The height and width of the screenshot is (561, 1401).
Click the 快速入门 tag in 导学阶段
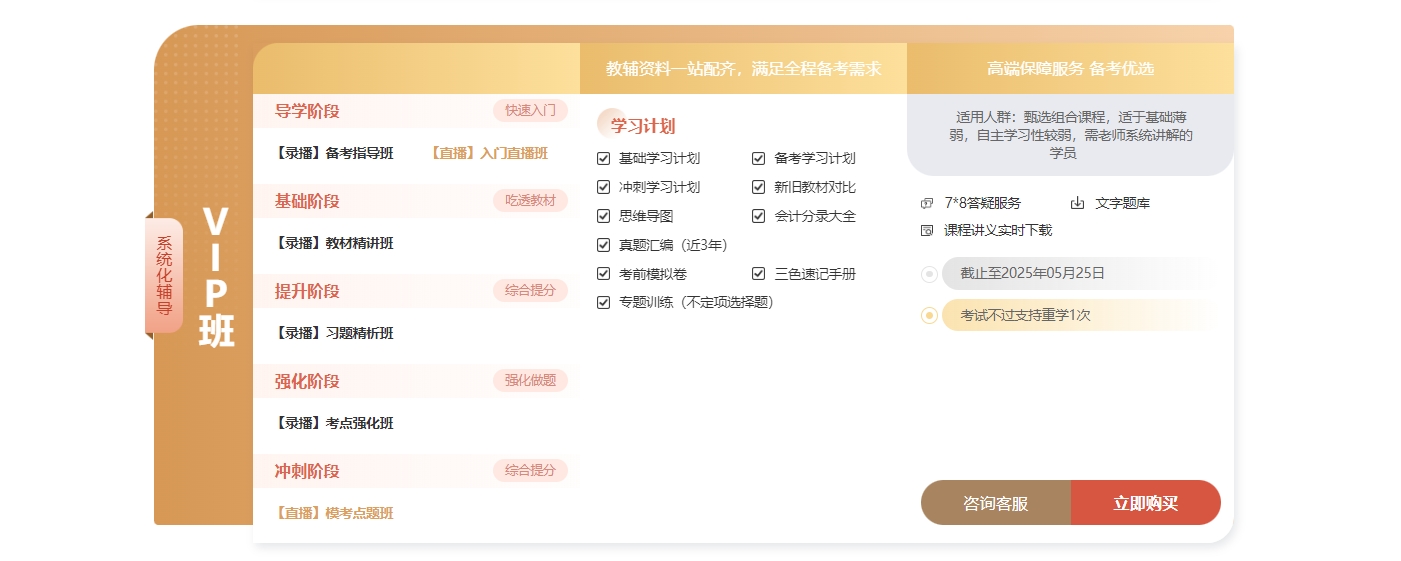[530, 110]
